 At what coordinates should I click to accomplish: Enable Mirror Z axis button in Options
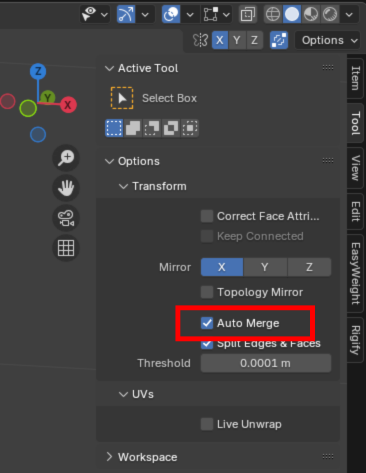tap(309, 267)
